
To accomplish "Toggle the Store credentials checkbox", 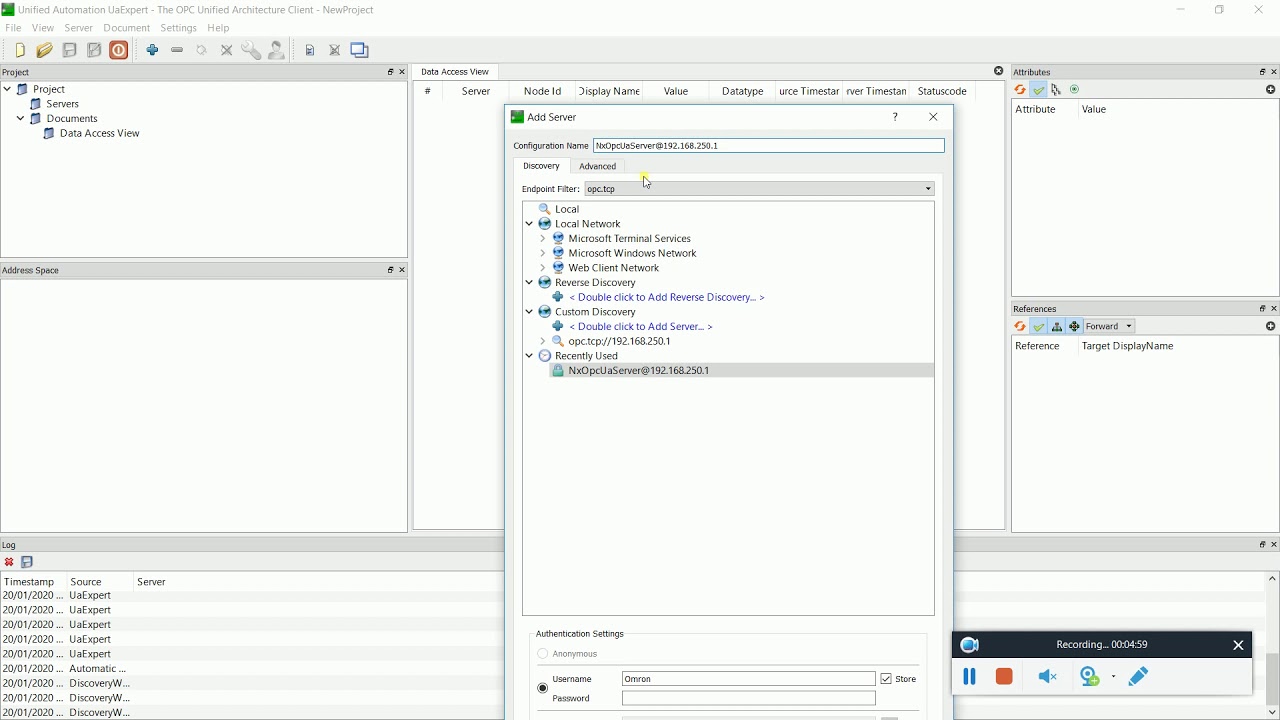I will tap(886, 679).
